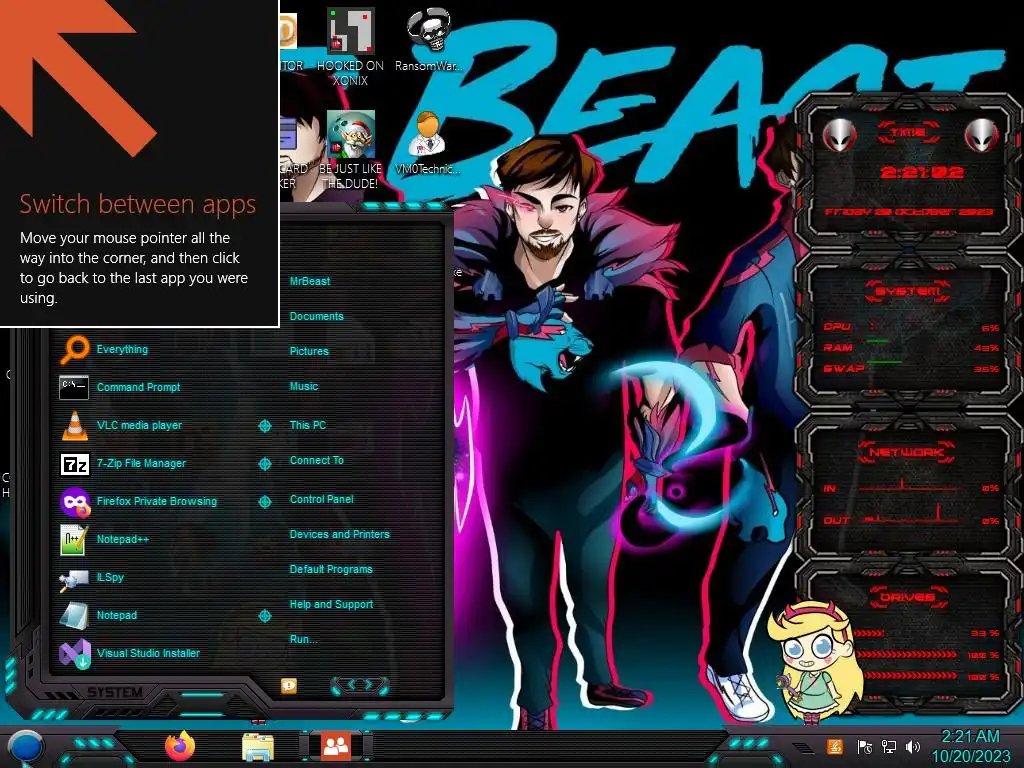Viewport: 1024px width, 768px height.
Task: Click the taskbar clock showing 2:21 AM
Action: coord(970,746)
